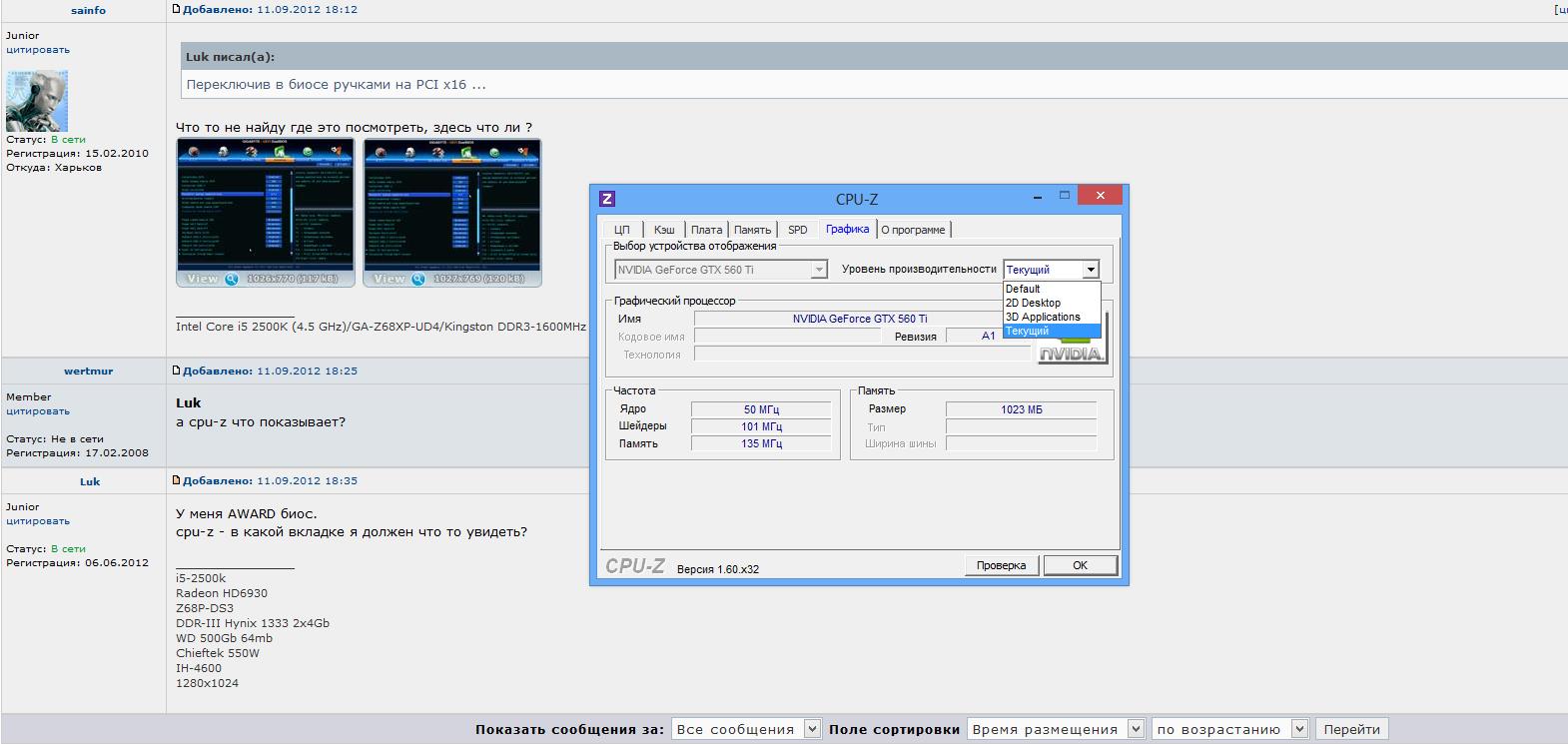This screenshot has width=1568, height=744.
Task: Click the core frequency 50 МГц field
Action: (x=761, y=409)
